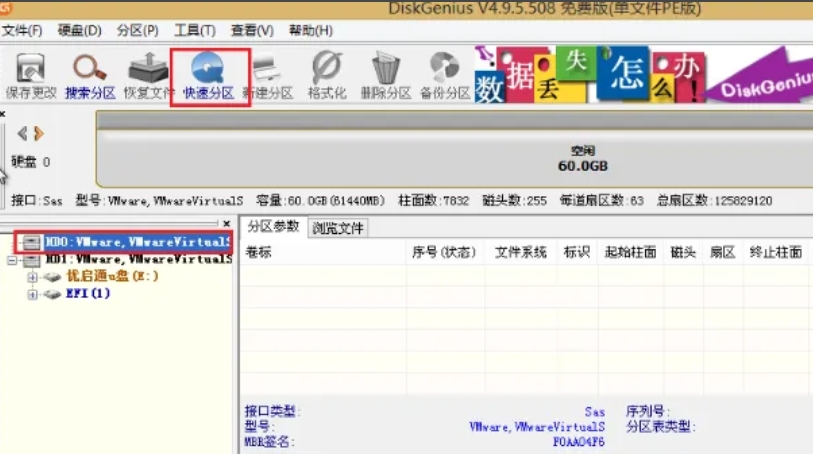Select HD1:VMware,VMwareVirtualS in disk tree

pyautogui.click(x=138, y=259)
